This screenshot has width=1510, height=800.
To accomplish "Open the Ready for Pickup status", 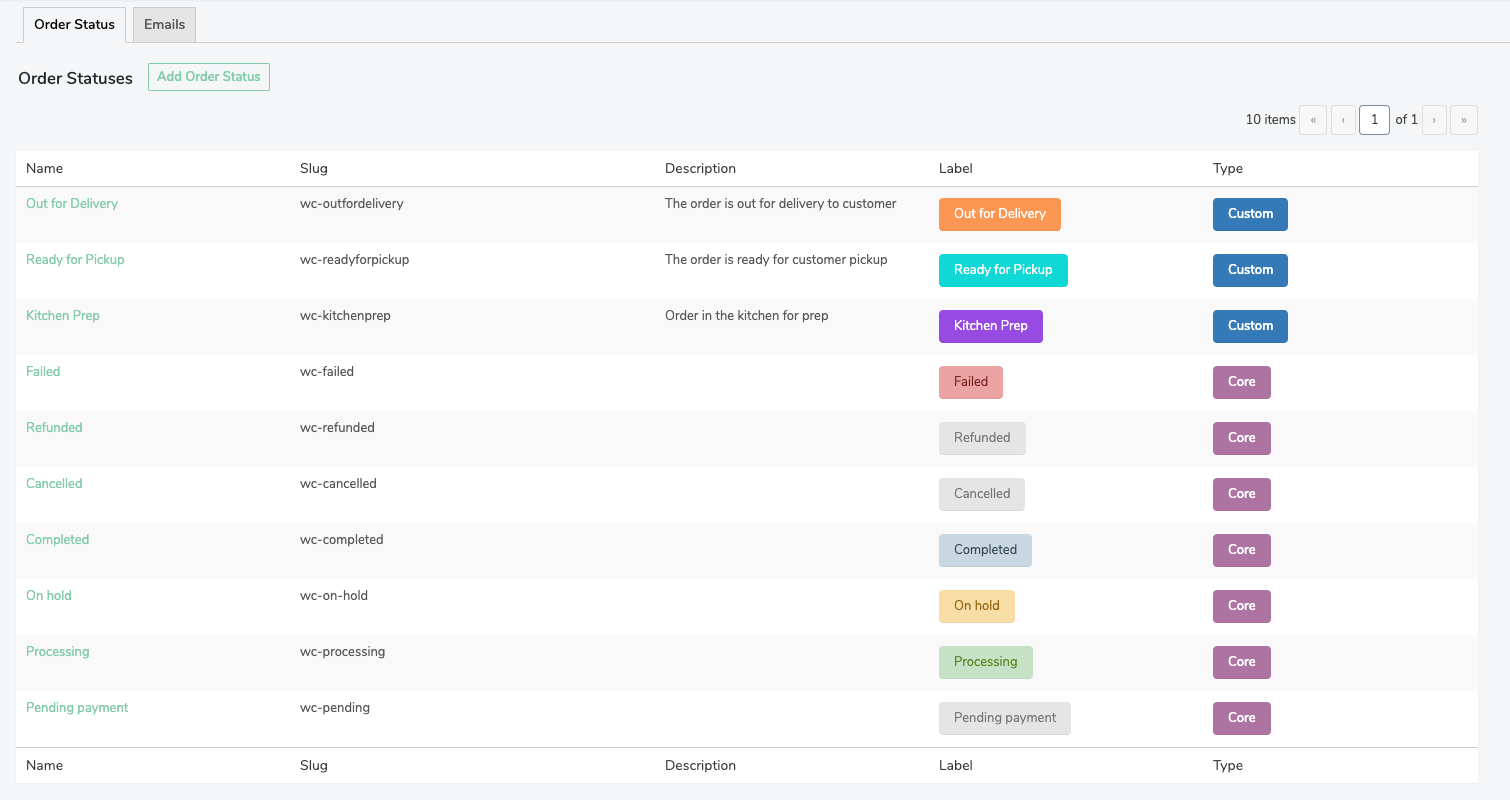I will 75,259.
